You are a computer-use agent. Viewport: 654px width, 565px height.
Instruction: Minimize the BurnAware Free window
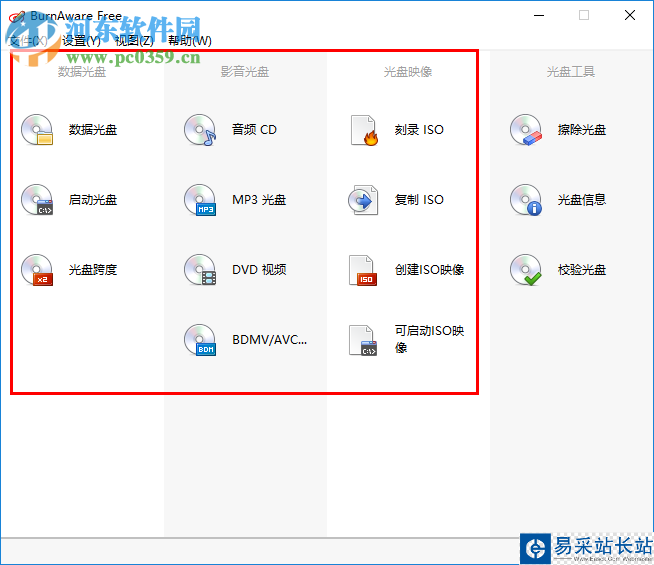[539, 15]
